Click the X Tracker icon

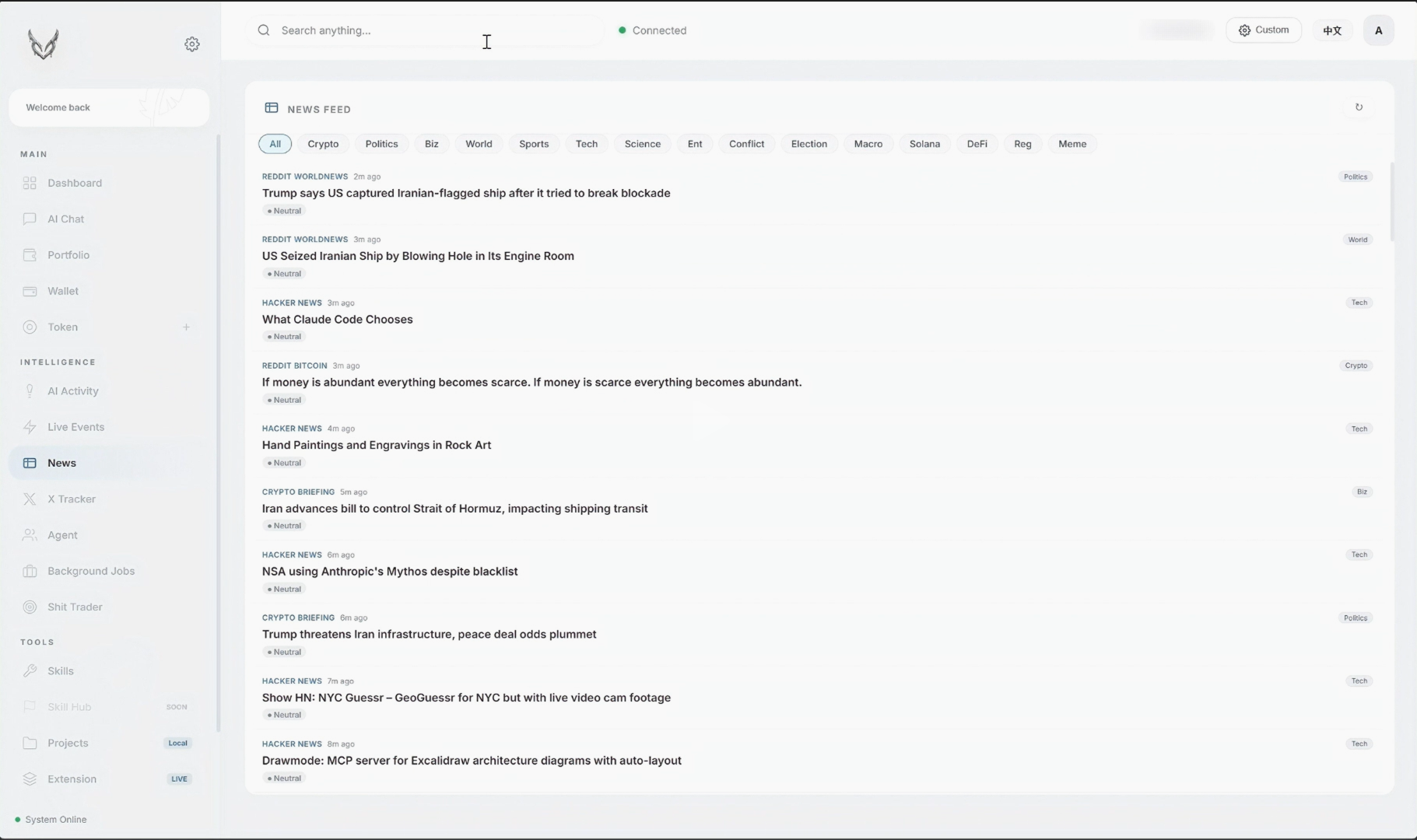coord(30,499)
